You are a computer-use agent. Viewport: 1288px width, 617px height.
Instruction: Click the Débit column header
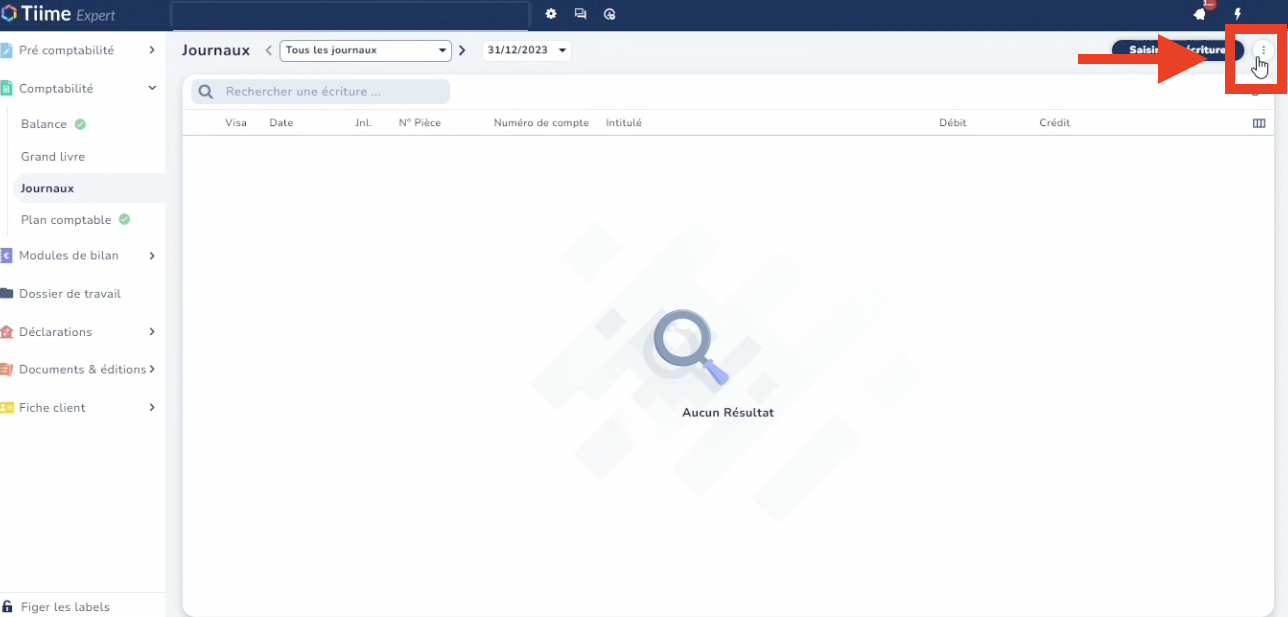click(x=952, y=123)
